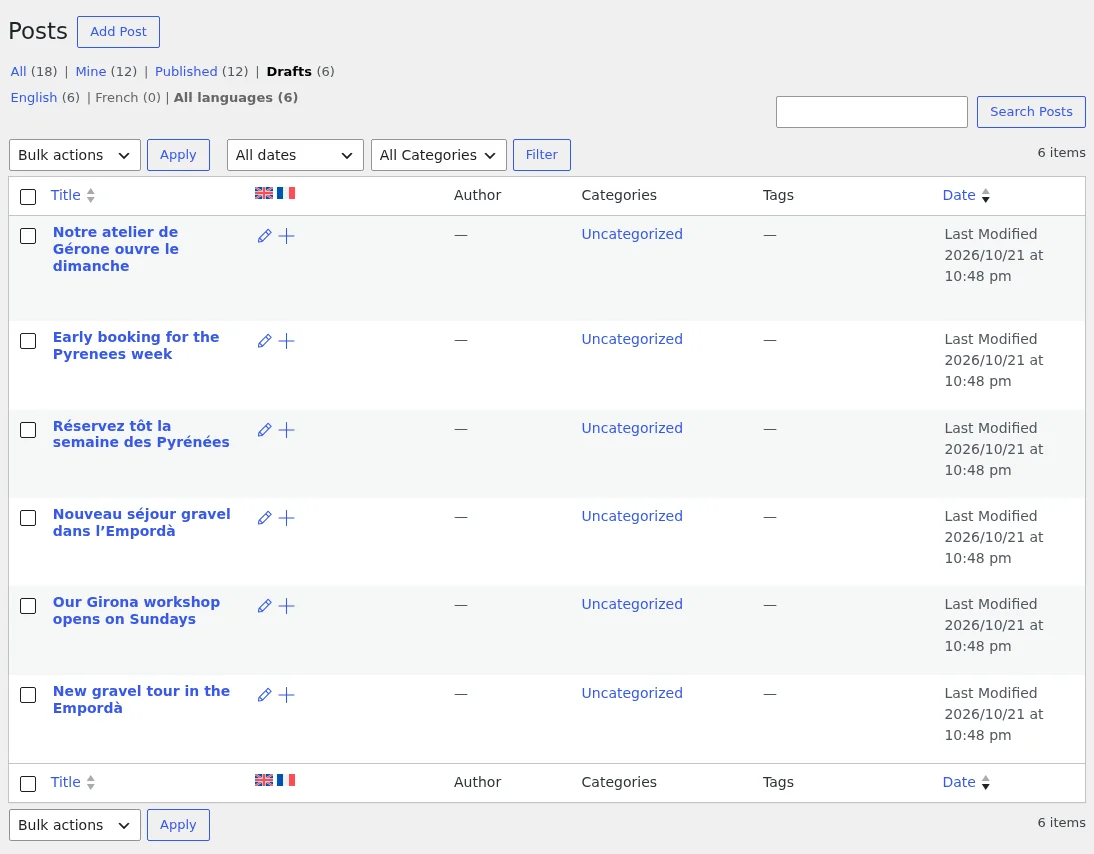Sort by footer Title column link

(66, 782)
